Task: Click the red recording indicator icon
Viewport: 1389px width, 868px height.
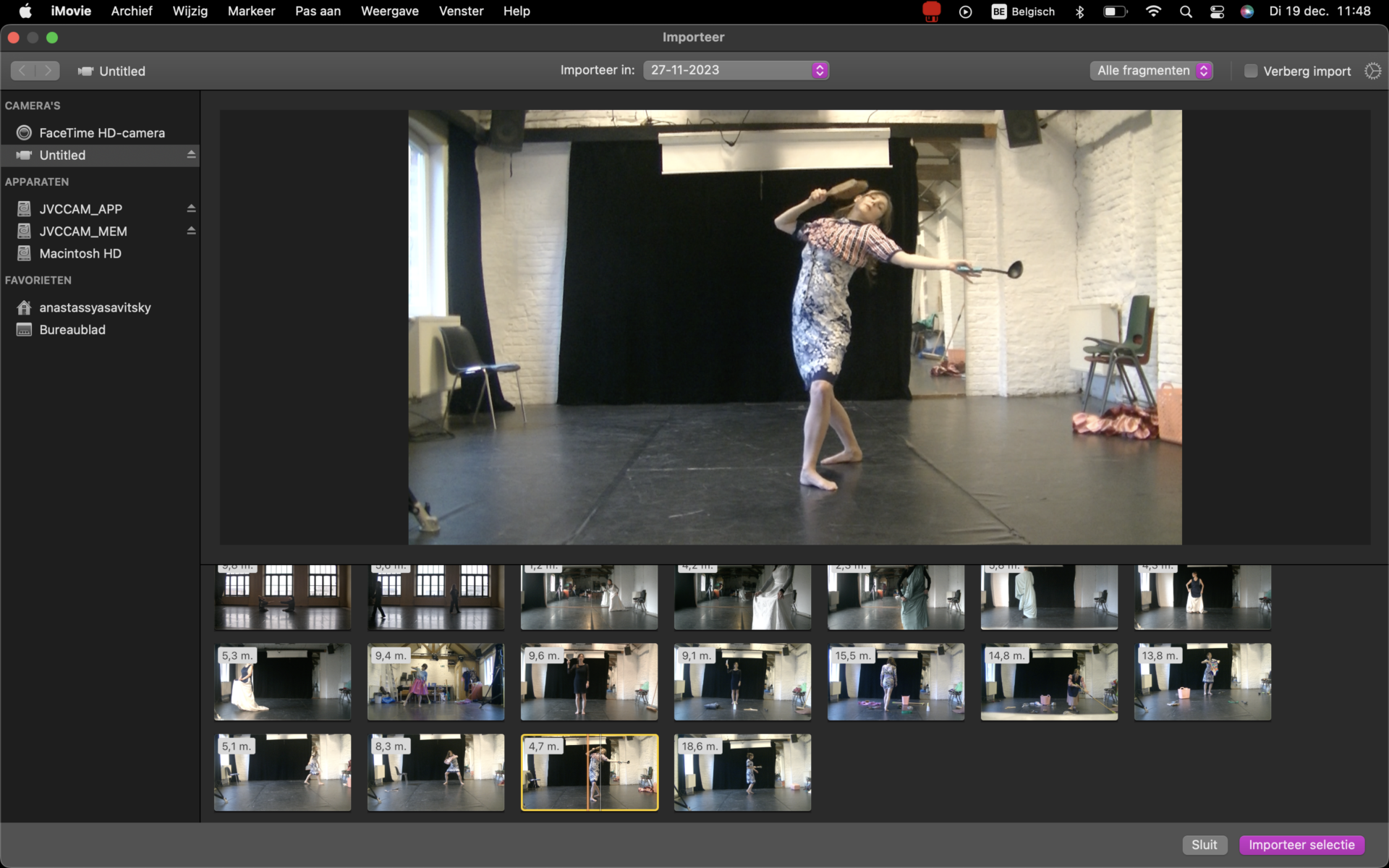Action: coord(931,12)
